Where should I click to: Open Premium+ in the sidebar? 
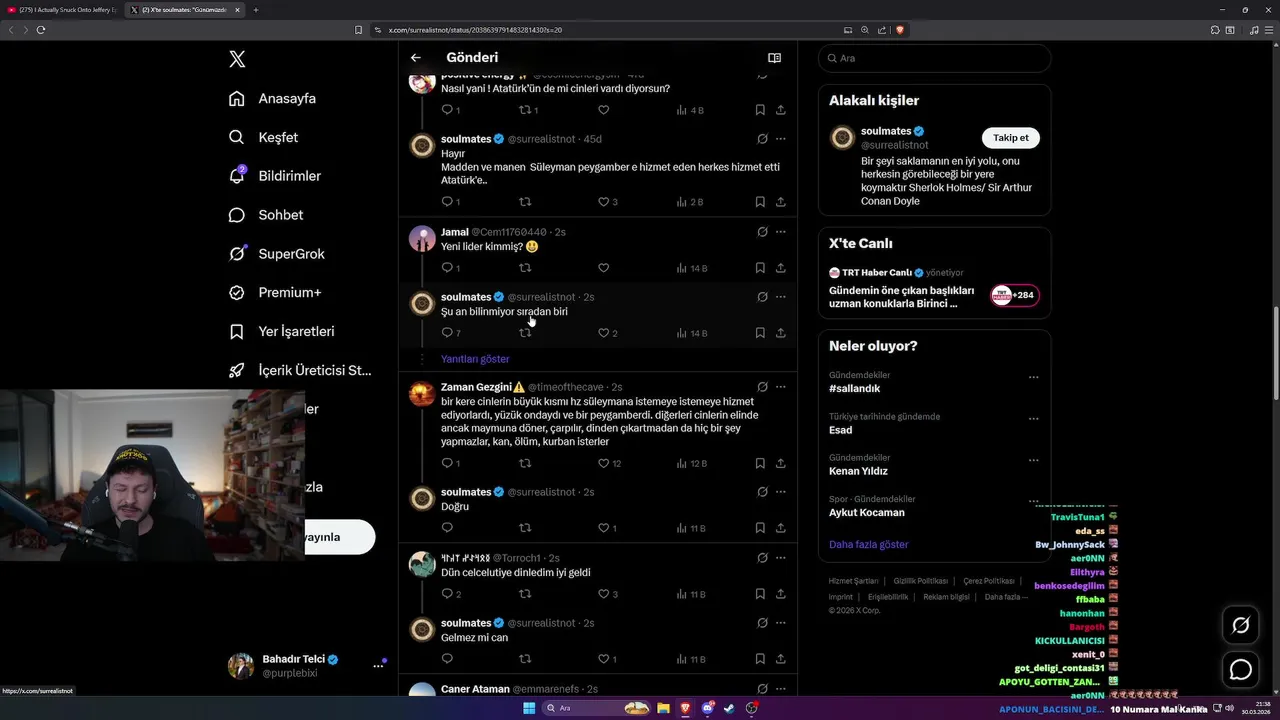coord(275,293)
